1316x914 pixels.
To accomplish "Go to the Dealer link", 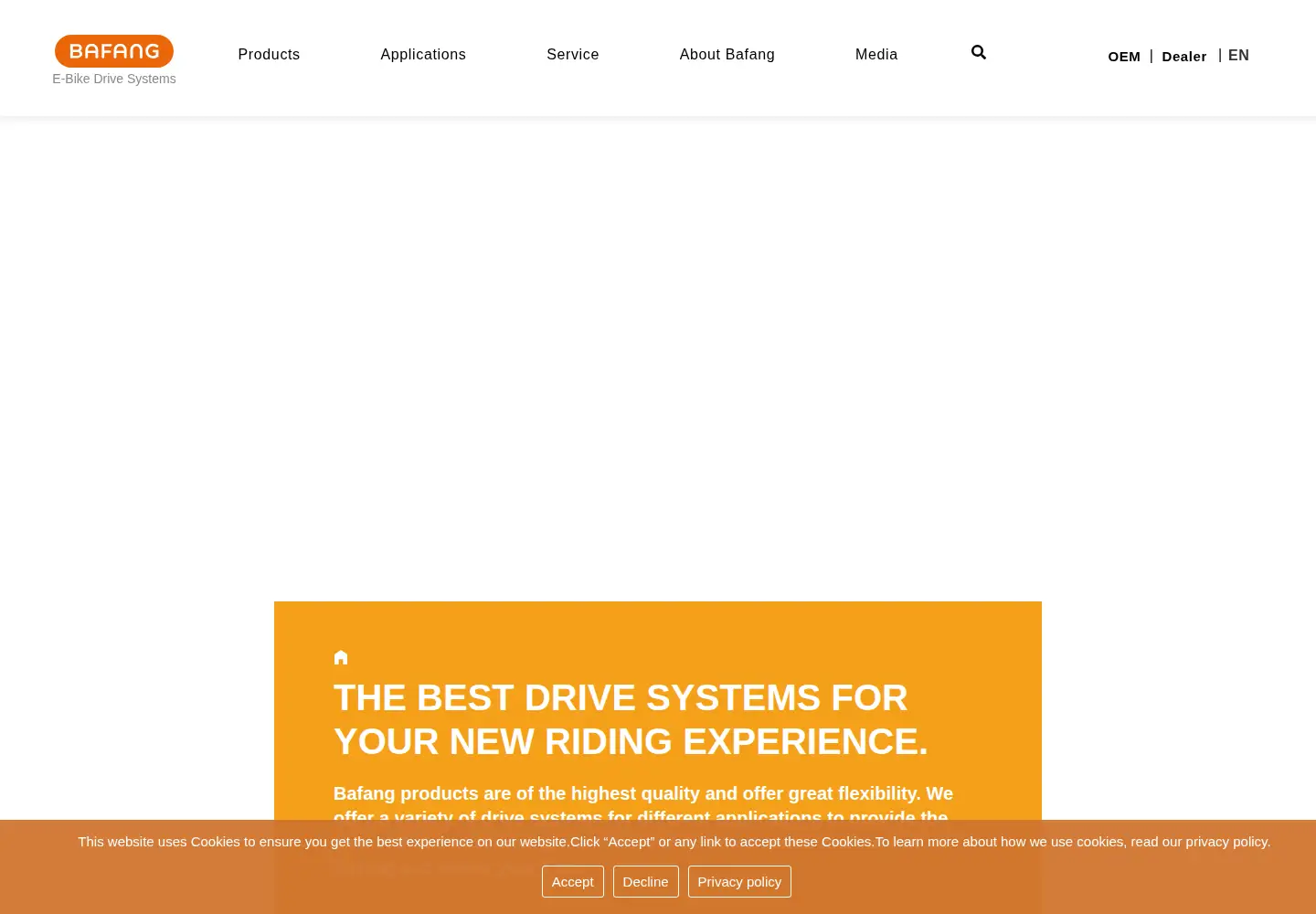I will 1184,57.
